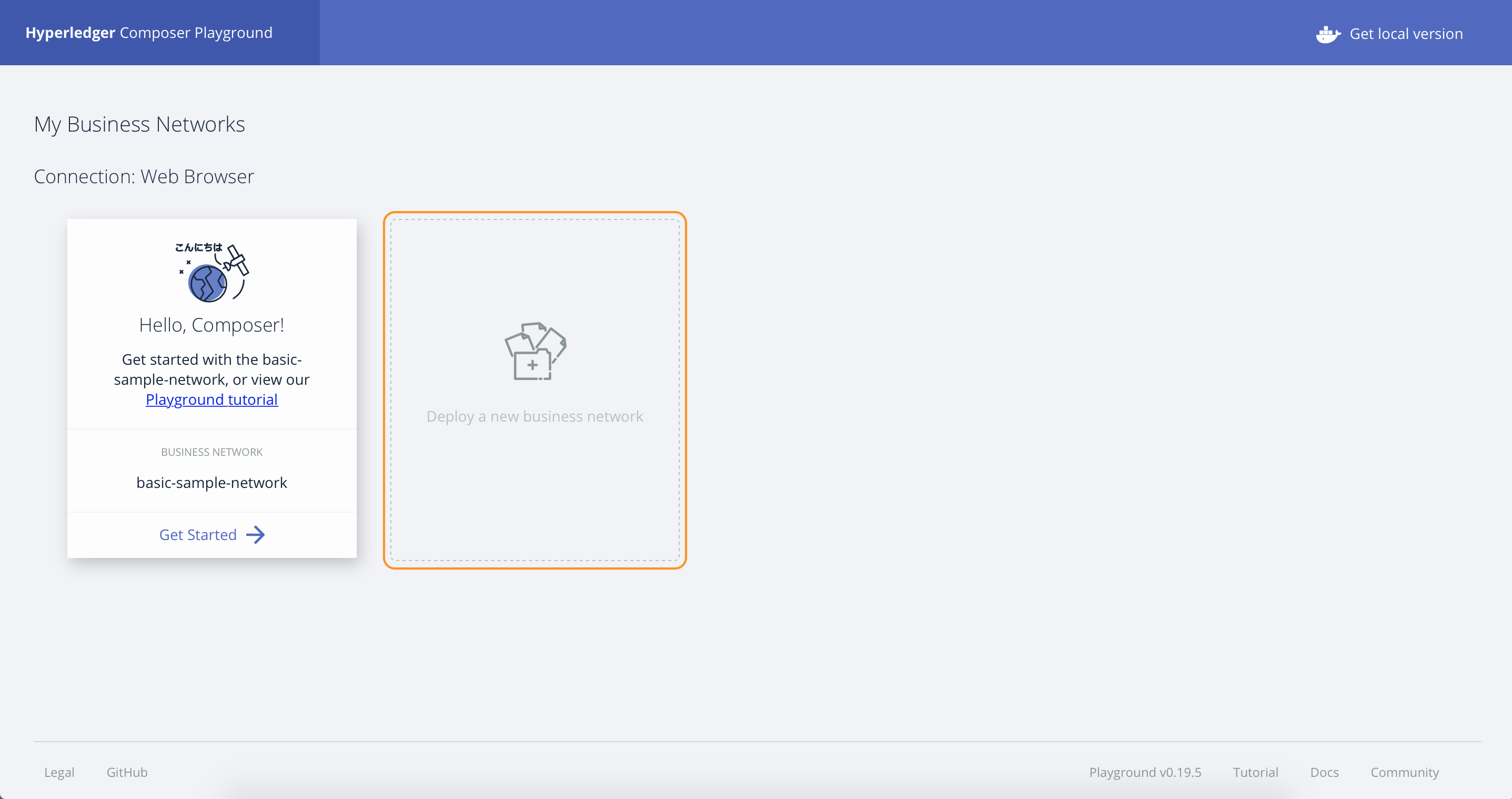
Task: Open the Legal footer link
Action: point(59,772)
